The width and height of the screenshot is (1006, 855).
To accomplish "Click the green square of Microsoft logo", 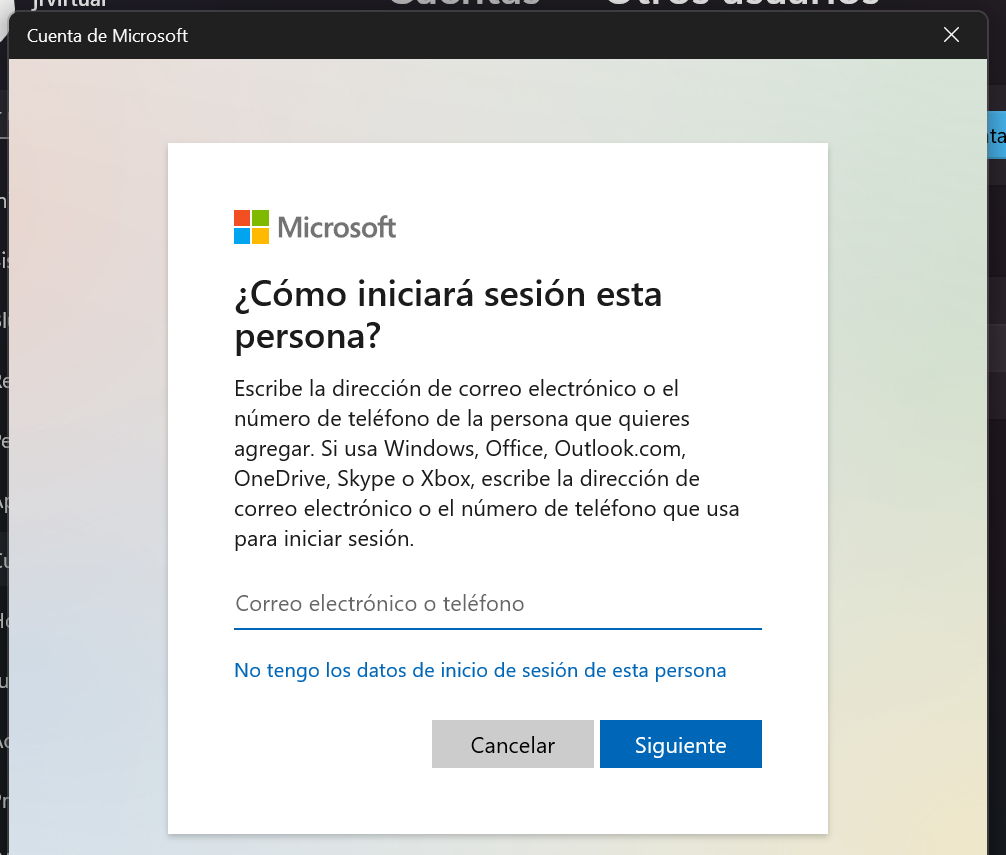I will [260, 218].
